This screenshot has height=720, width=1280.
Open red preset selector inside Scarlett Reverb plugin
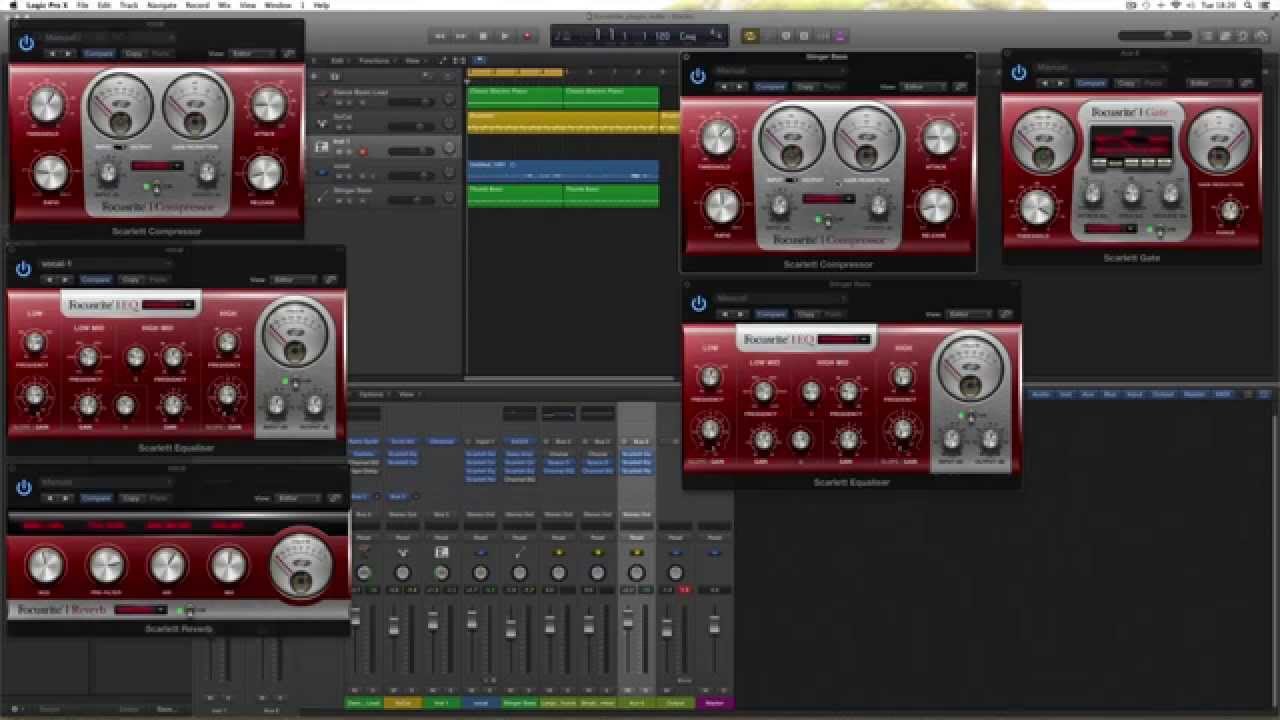141,609
